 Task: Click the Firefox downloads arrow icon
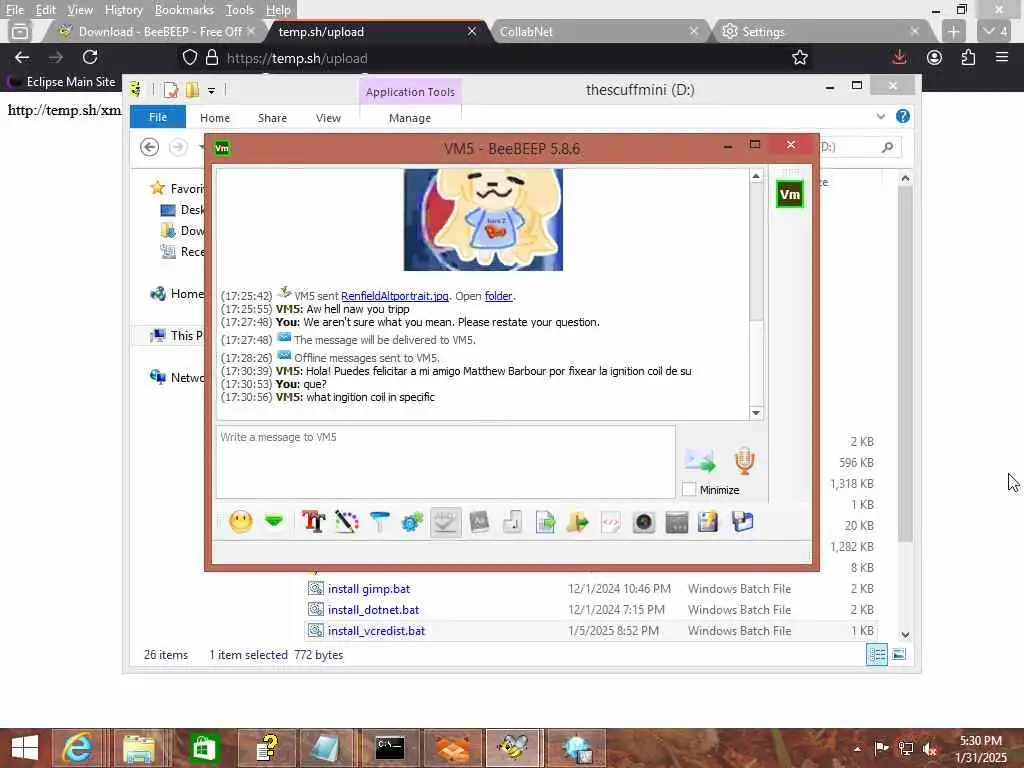(899, 57)
